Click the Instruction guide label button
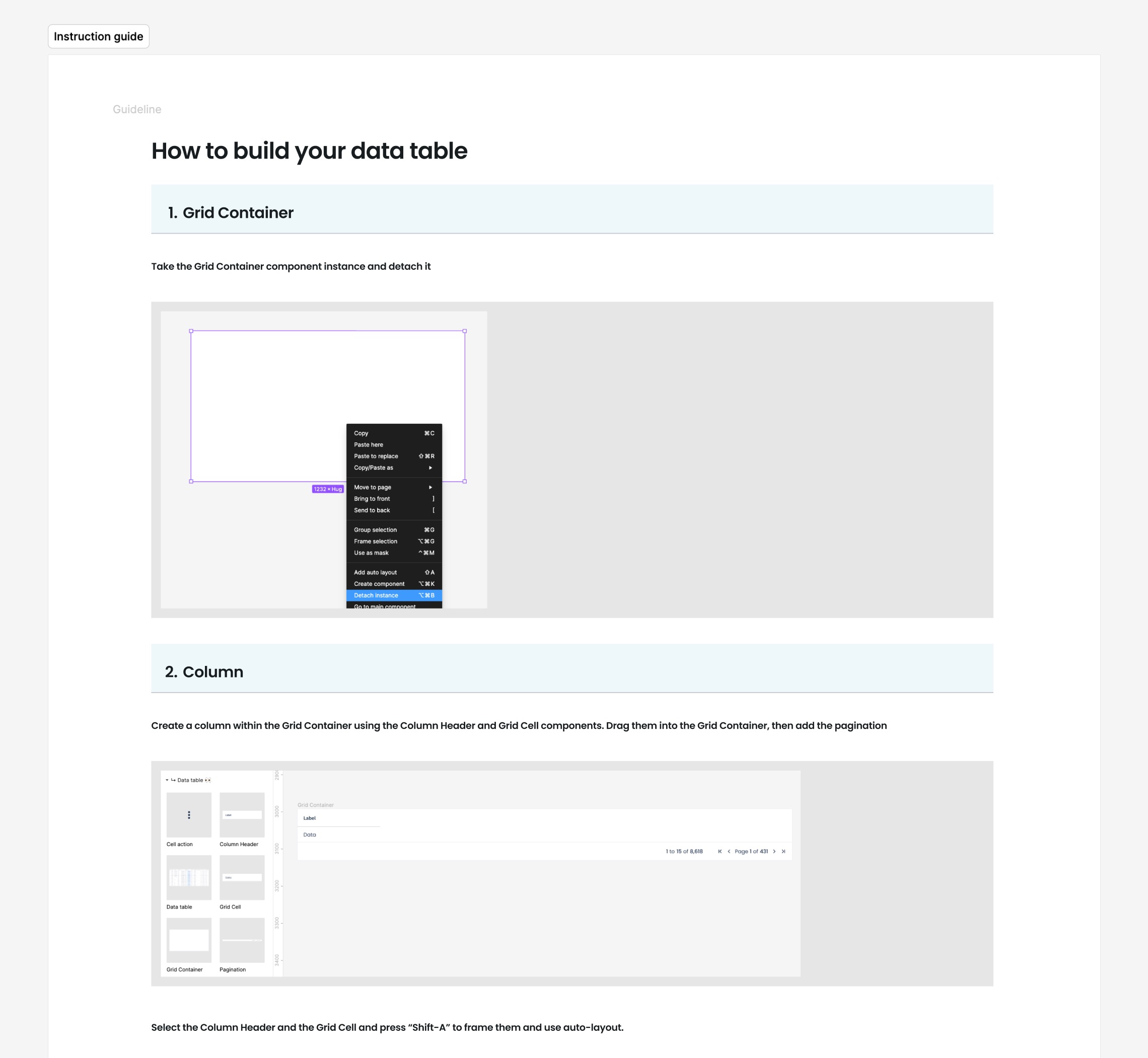Screen dimensions: 1148x1058 point(99,37)
